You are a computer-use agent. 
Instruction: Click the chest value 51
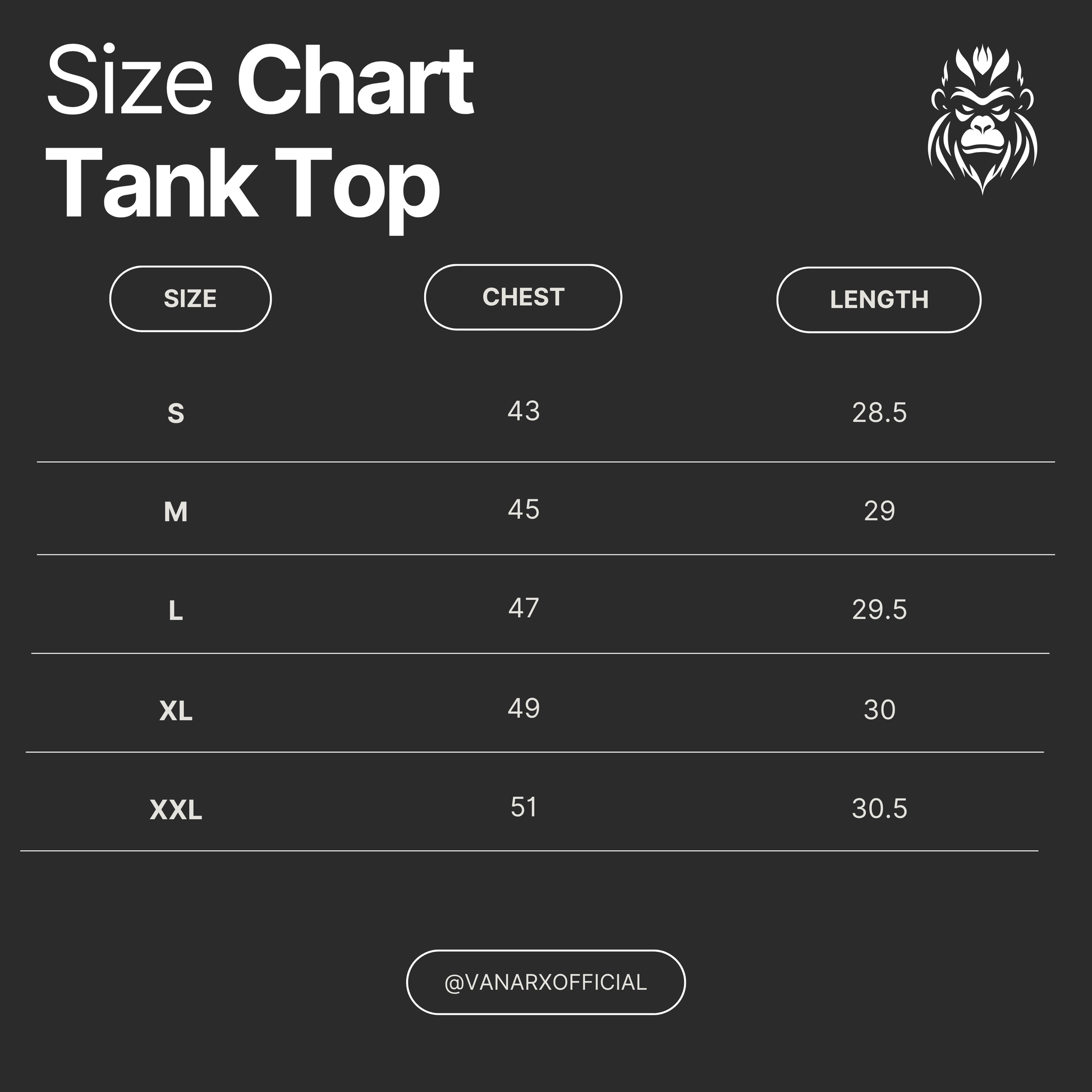pyautogui.click(x=524, y=807)
